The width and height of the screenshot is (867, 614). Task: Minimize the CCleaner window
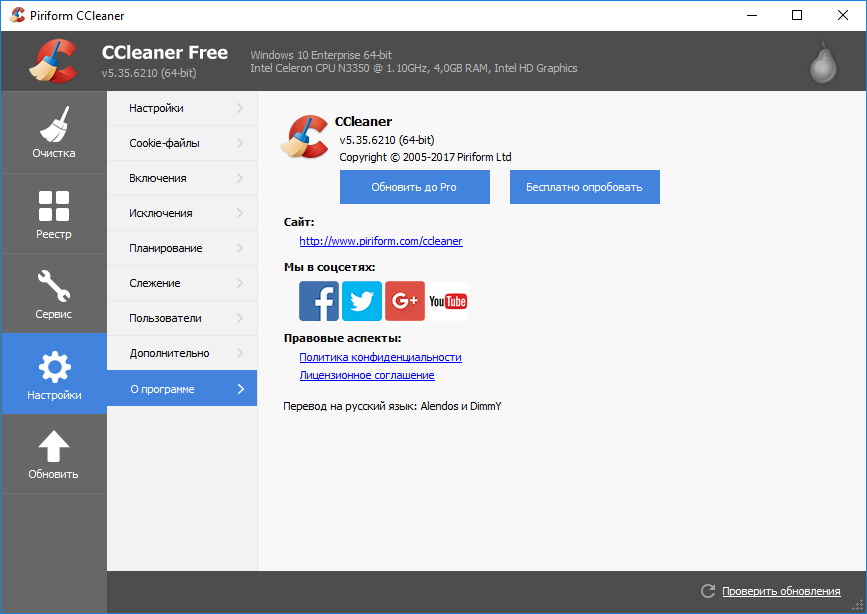[x=752, y=15]
